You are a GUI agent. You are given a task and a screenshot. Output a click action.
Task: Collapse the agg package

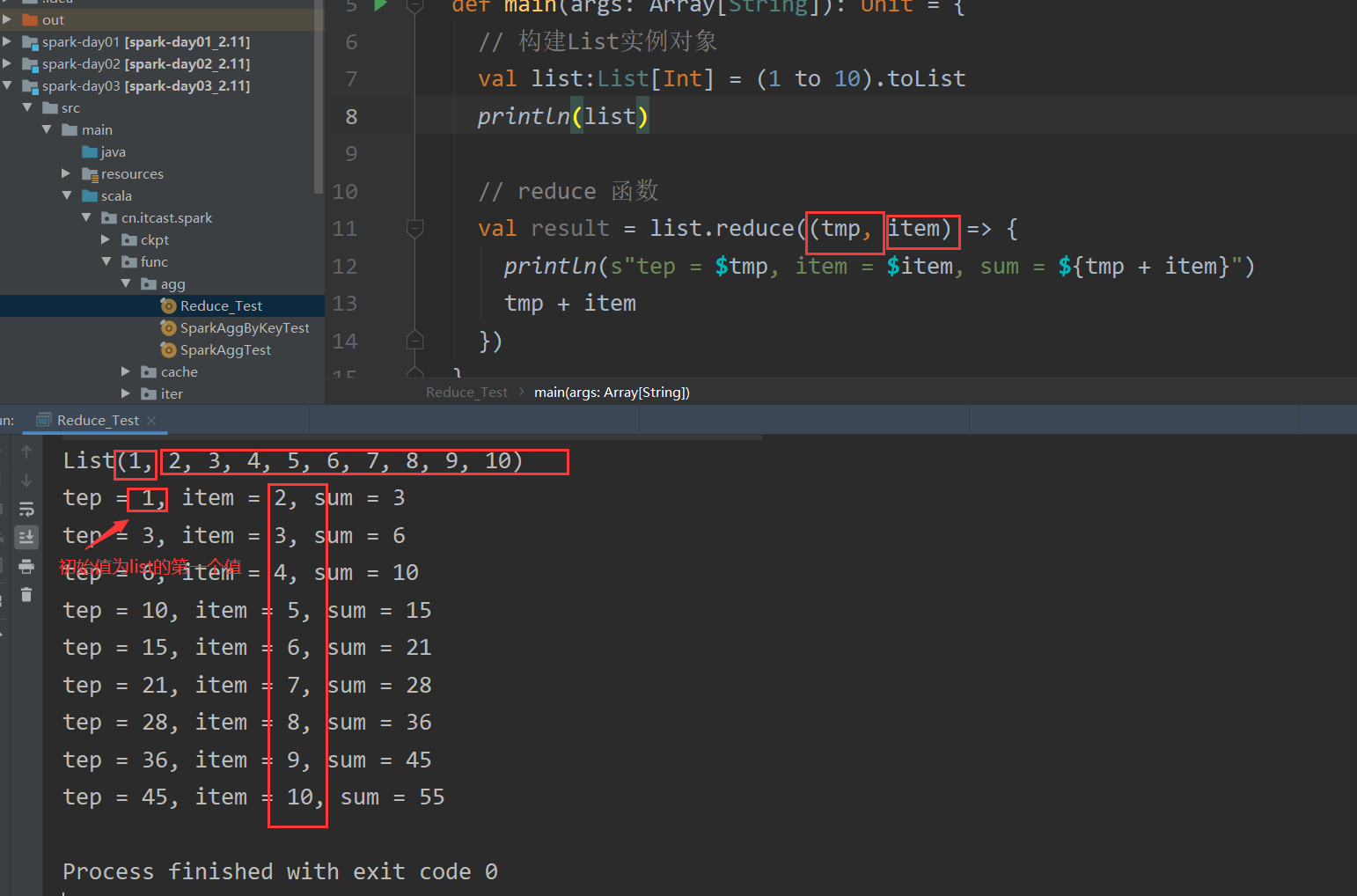click(x=126, y=283)
